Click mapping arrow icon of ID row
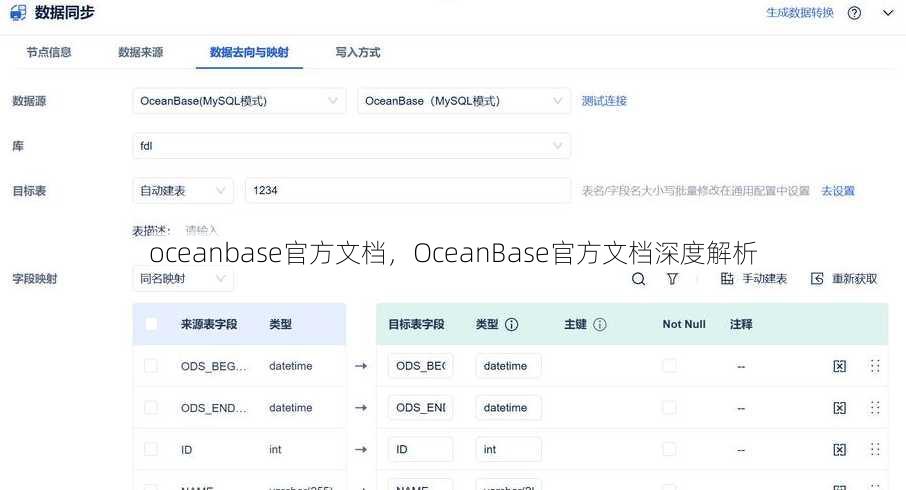The height and width of the screenshot is (490, 906). [x=361, y=449]
